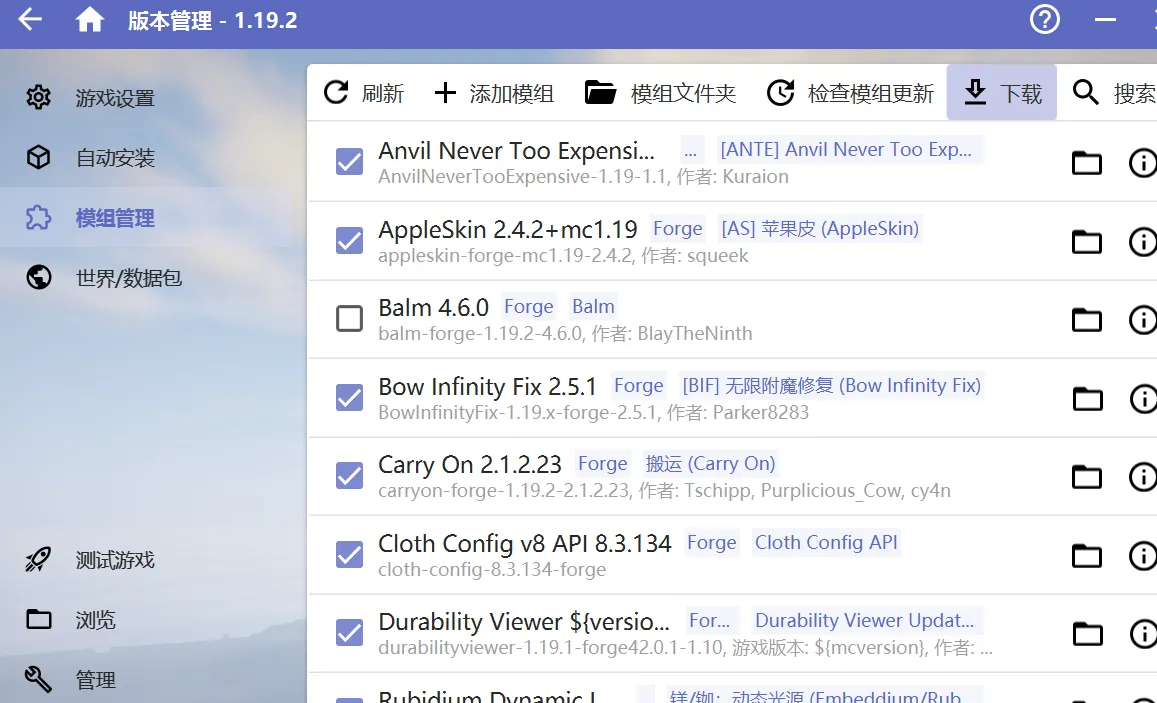Click 检查模组更新 check mod updates

[x=850, y=93]
